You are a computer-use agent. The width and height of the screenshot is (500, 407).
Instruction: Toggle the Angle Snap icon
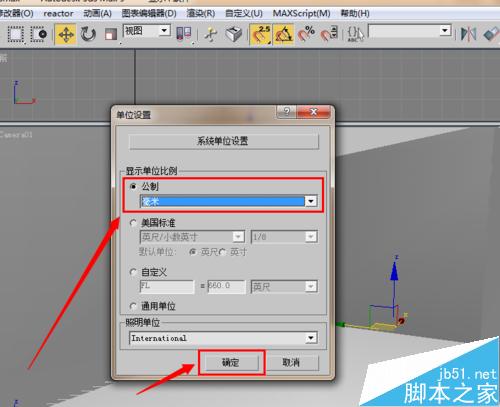click(284, 34)
